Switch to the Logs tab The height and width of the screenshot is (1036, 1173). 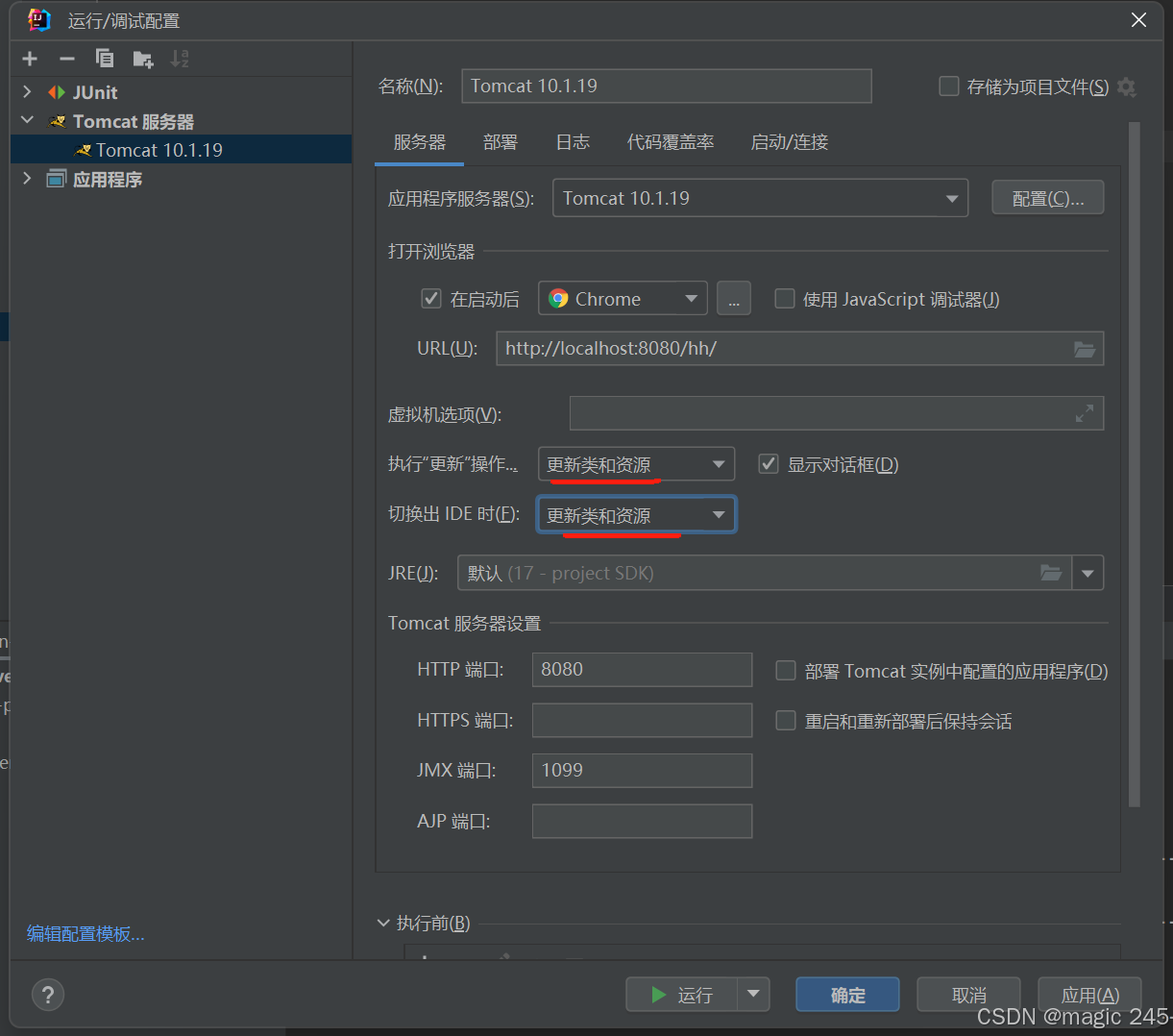point(573,142)
